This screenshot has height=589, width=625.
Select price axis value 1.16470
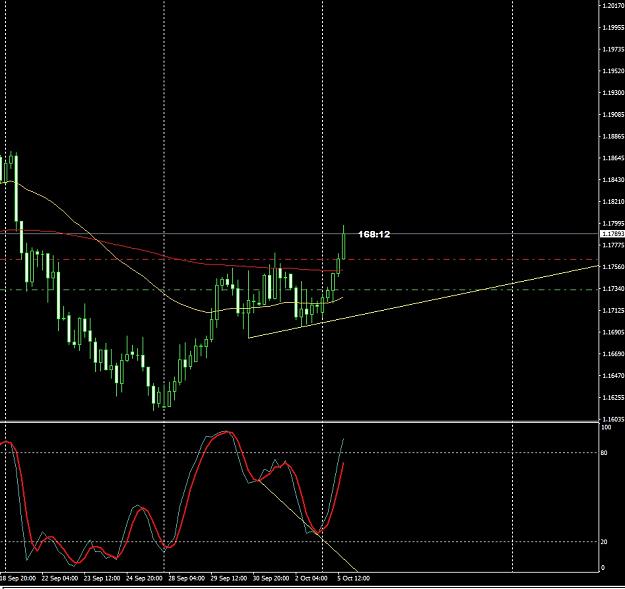click(x=613, y=375)
